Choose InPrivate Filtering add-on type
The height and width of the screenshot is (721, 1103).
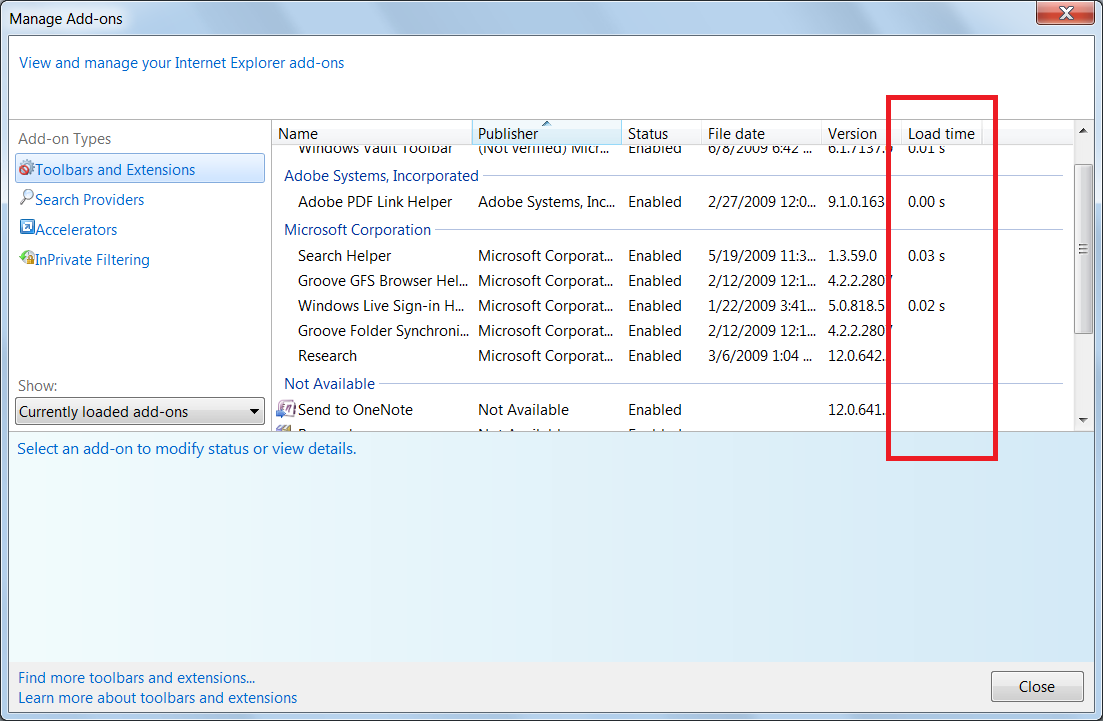tap(92, 260)
